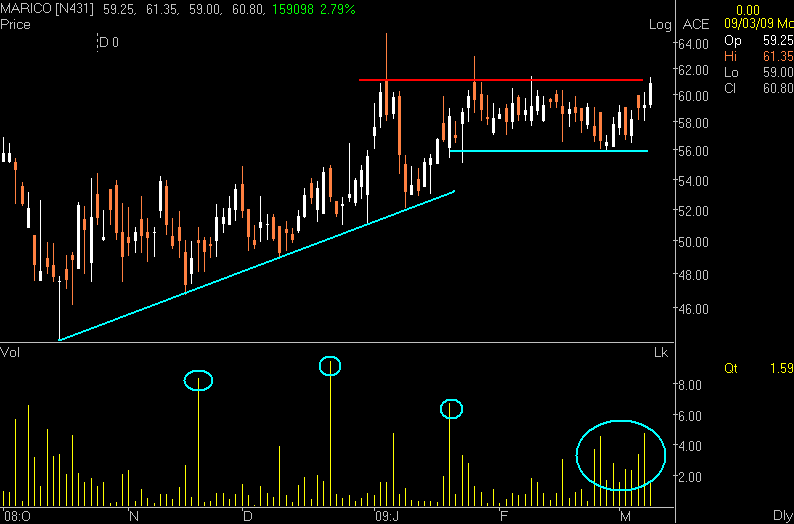
Task: Select the Lo row in the data panel
Action: [x=759, y=72]
